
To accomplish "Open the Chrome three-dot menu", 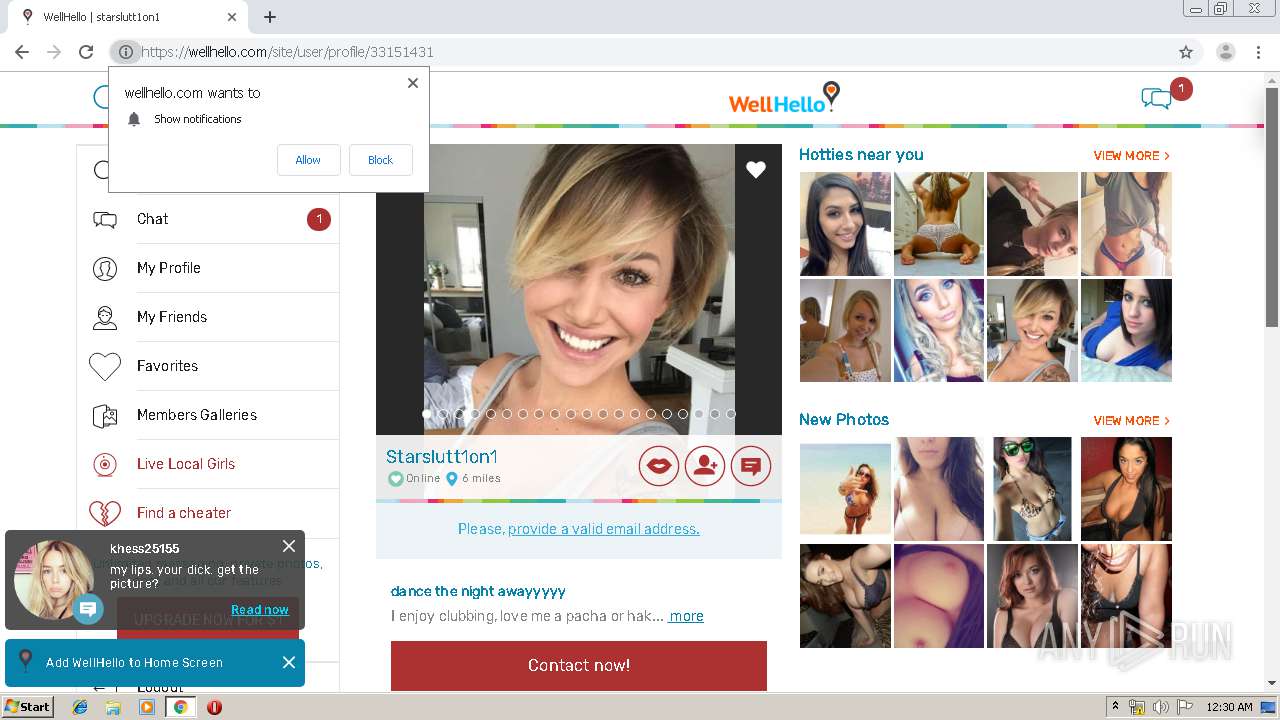I will pos(1259,52).
